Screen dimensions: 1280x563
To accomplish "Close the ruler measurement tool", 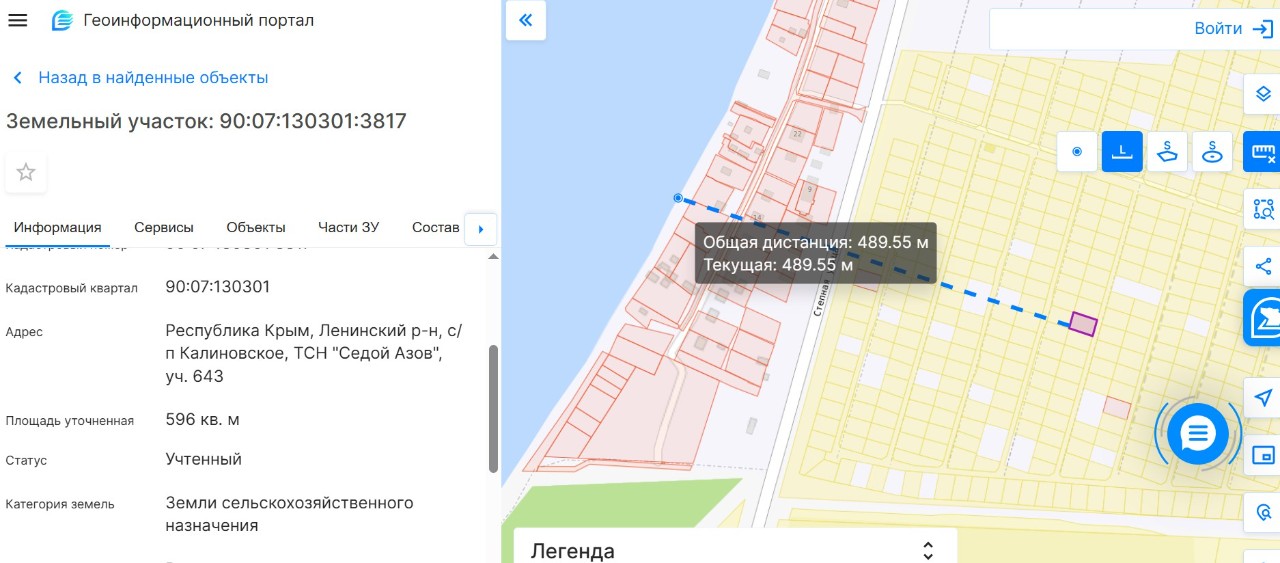I will [x=1263, y=153].
